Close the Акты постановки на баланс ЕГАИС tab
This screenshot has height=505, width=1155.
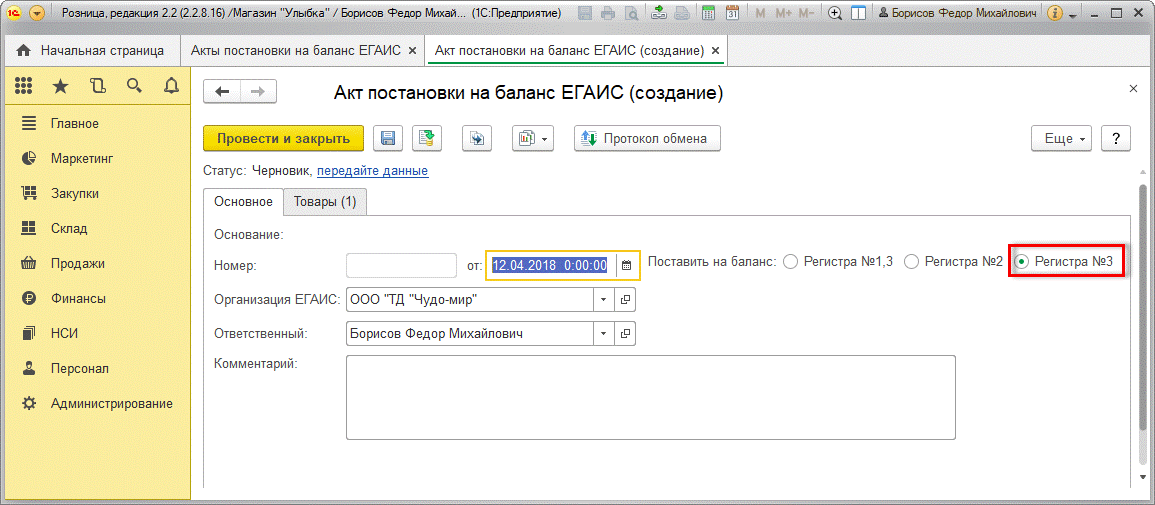pos(412,51)
